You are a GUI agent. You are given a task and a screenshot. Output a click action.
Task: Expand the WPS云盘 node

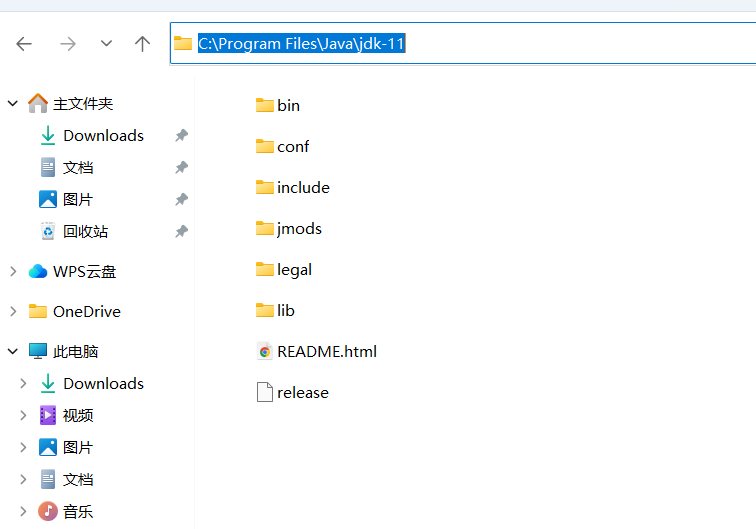[13, 271]
